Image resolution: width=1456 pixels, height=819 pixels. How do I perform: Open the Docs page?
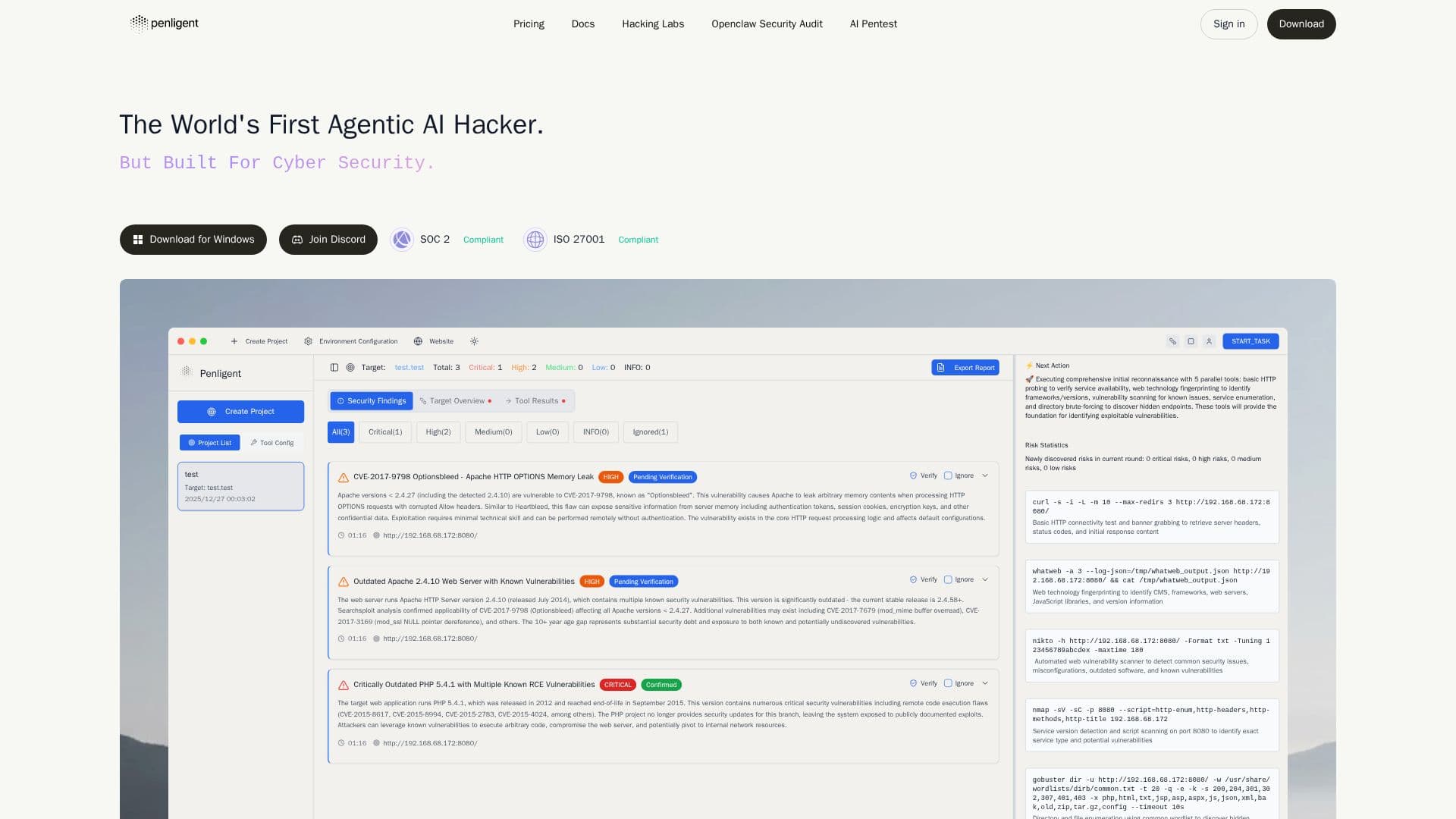(582, 24)
